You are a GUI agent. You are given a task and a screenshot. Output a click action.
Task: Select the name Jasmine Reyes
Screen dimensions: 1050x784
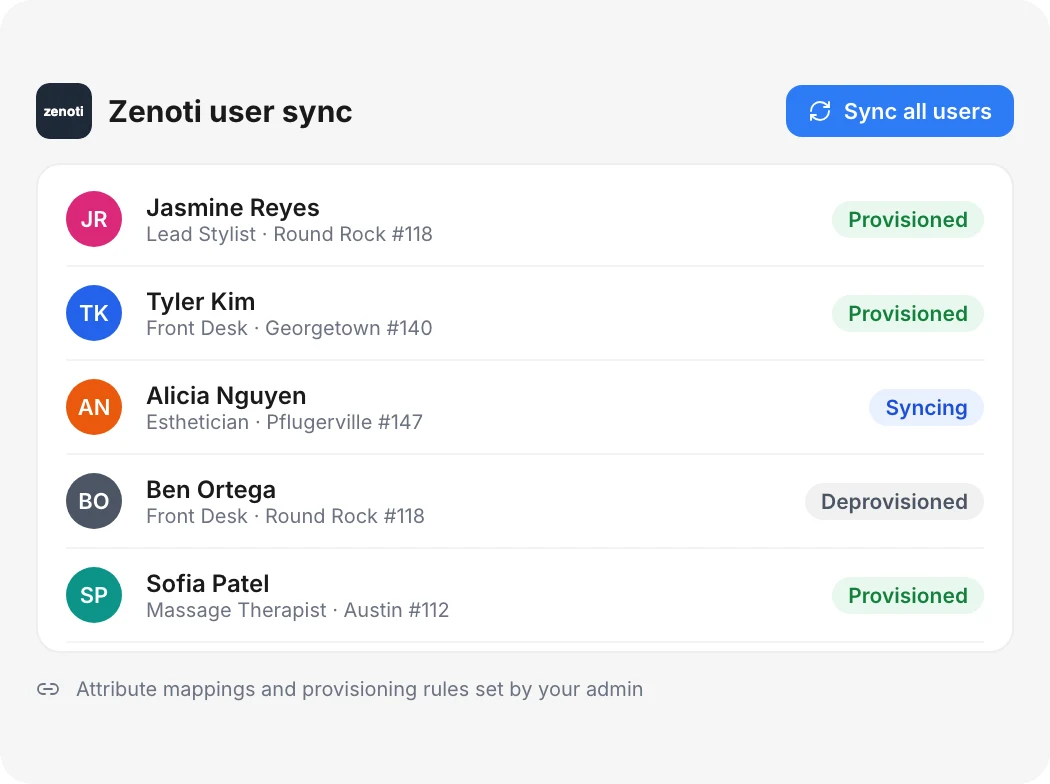(233, 208)
